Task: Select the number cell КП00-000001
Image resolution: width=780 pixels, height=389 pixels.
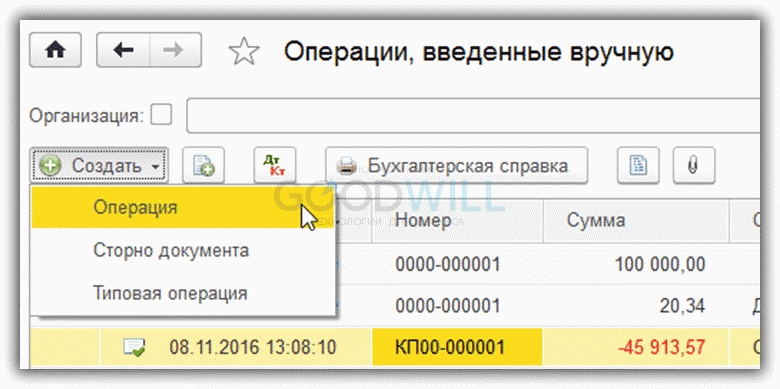Action: click(457, 347)
